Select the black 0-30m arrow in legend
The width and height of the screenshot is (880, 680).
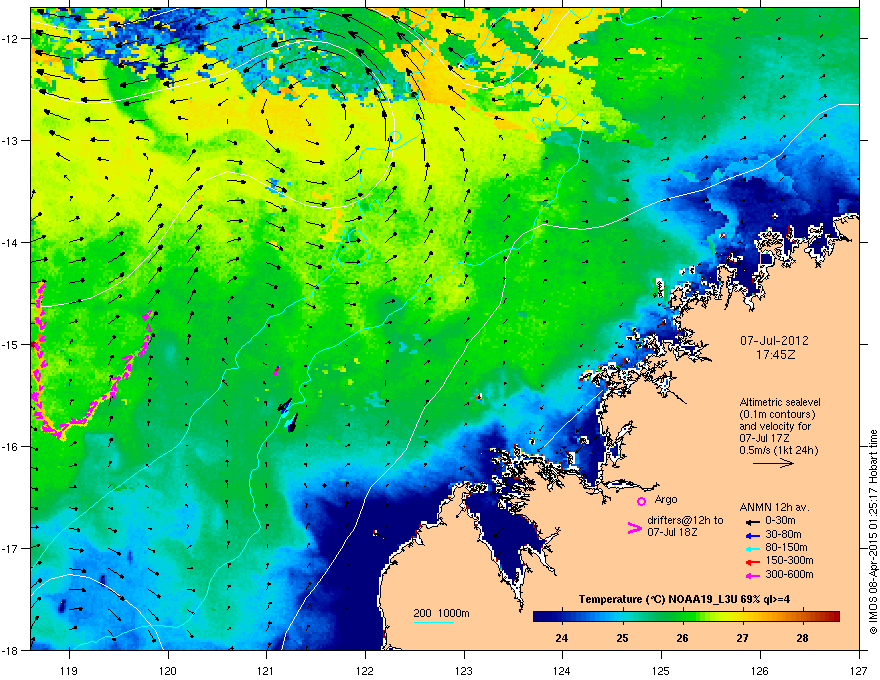point(753,521)
